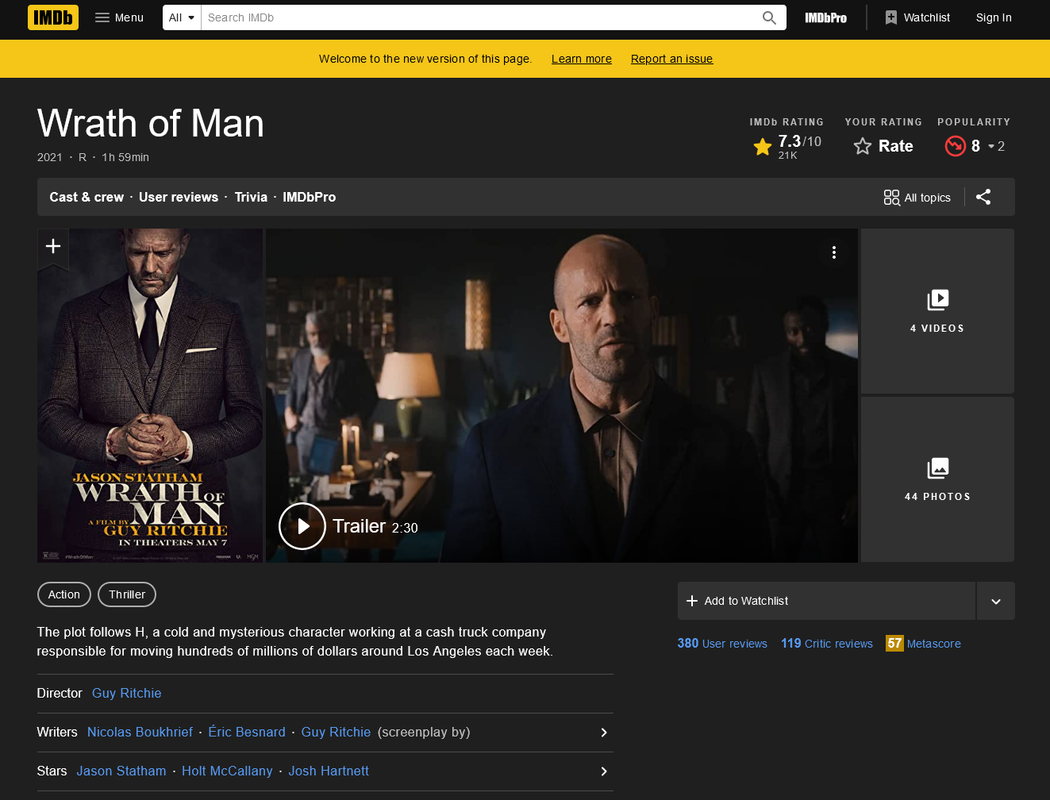This screenshot has width=1050, height=800.
Task: Open Trivia section
Action: click(250, 197)
